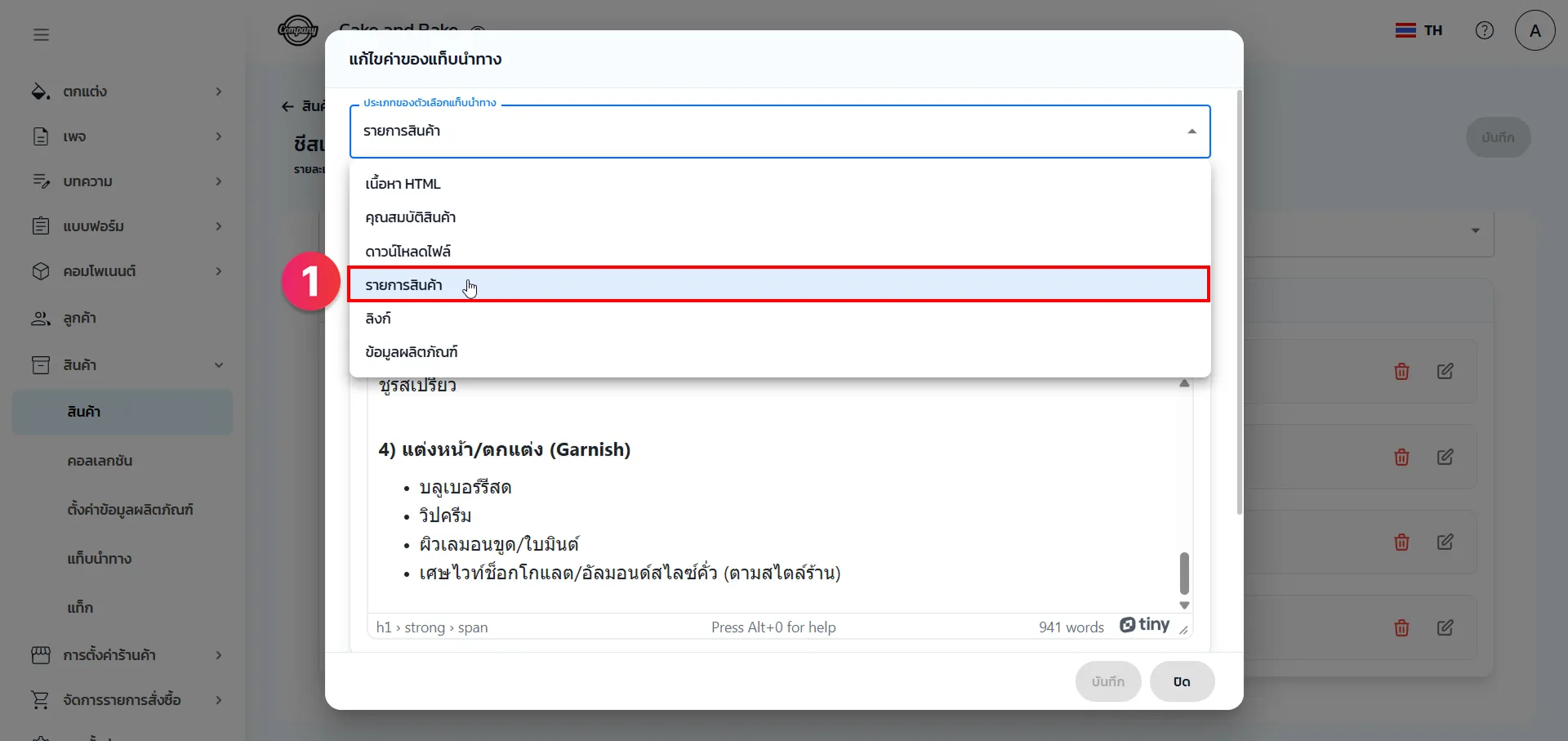The width and height of the screenshot is (1568, 741).
Task: Click the second row edit pencil icon
Action: click(x=1445, y=458)
